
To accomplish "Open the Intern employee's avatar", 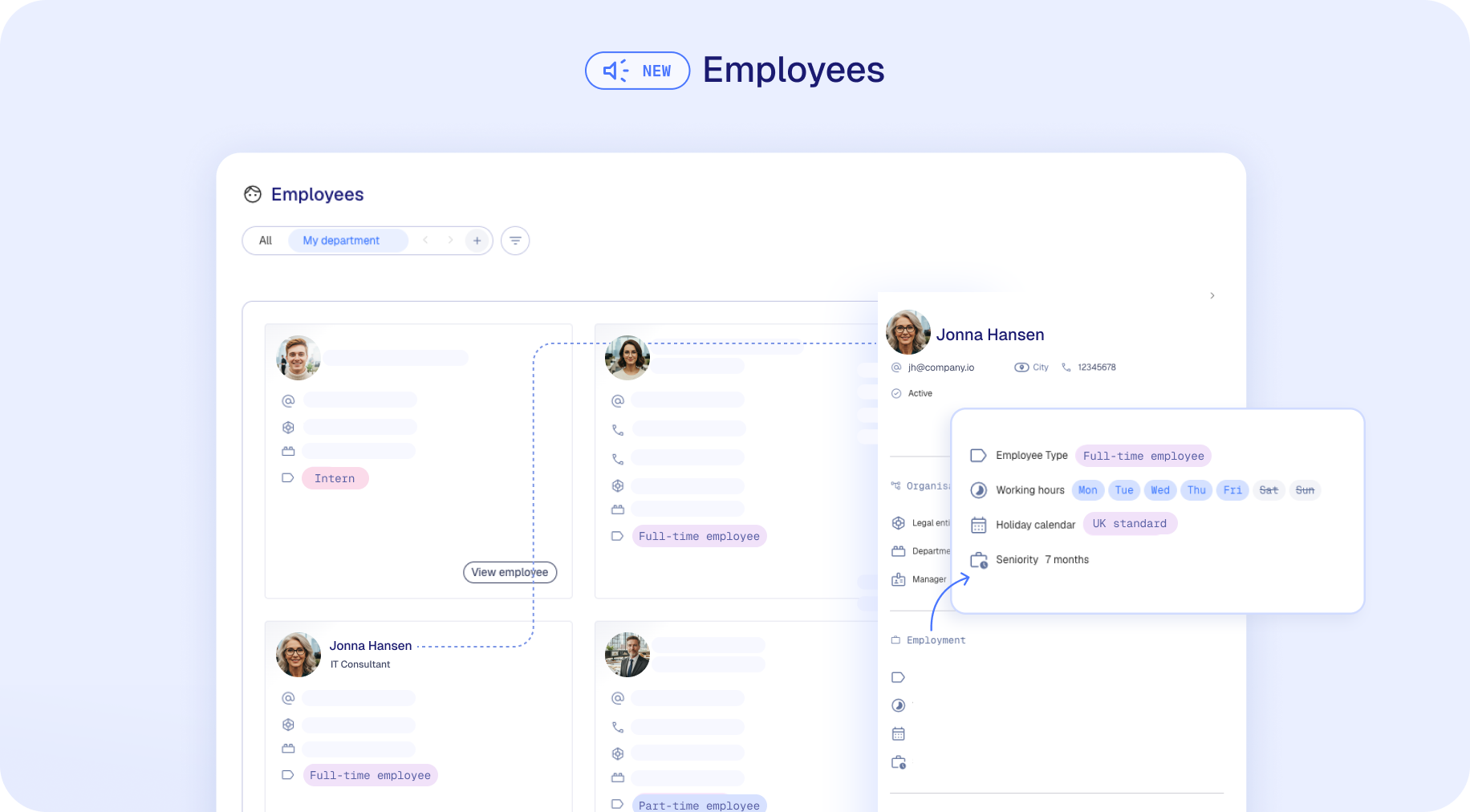I will pos(298,358).
